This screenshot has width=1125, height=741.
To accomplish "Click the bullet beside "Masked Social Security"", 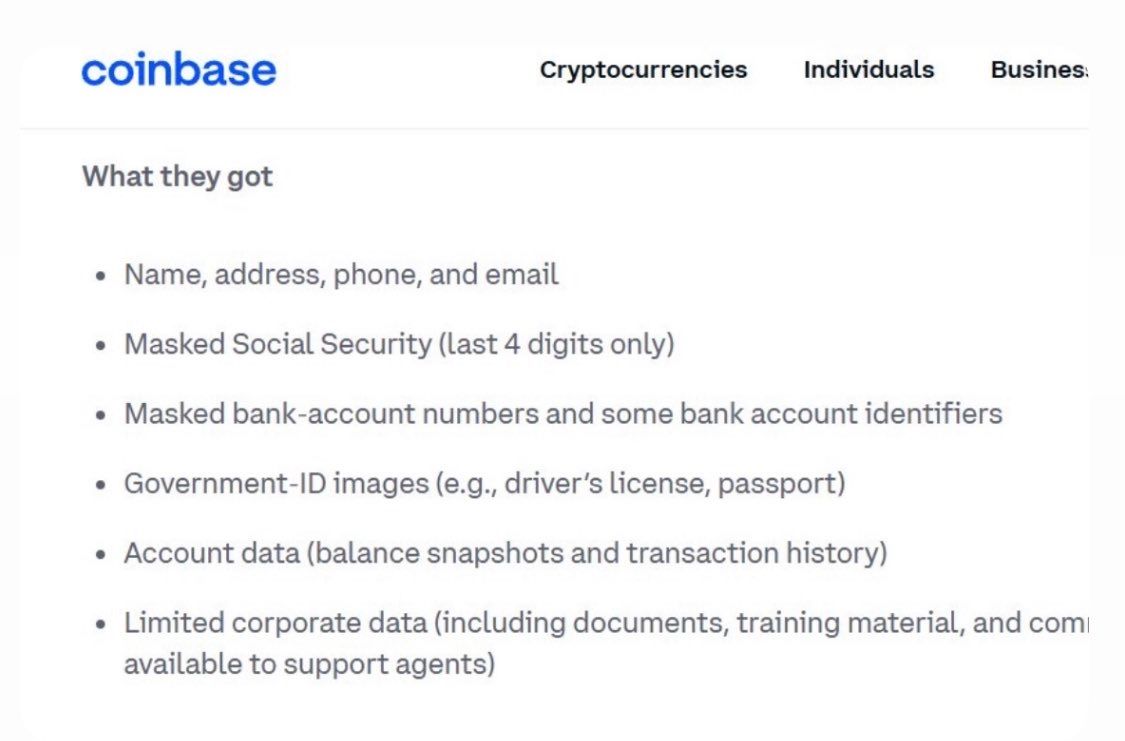I will point(100,346).
